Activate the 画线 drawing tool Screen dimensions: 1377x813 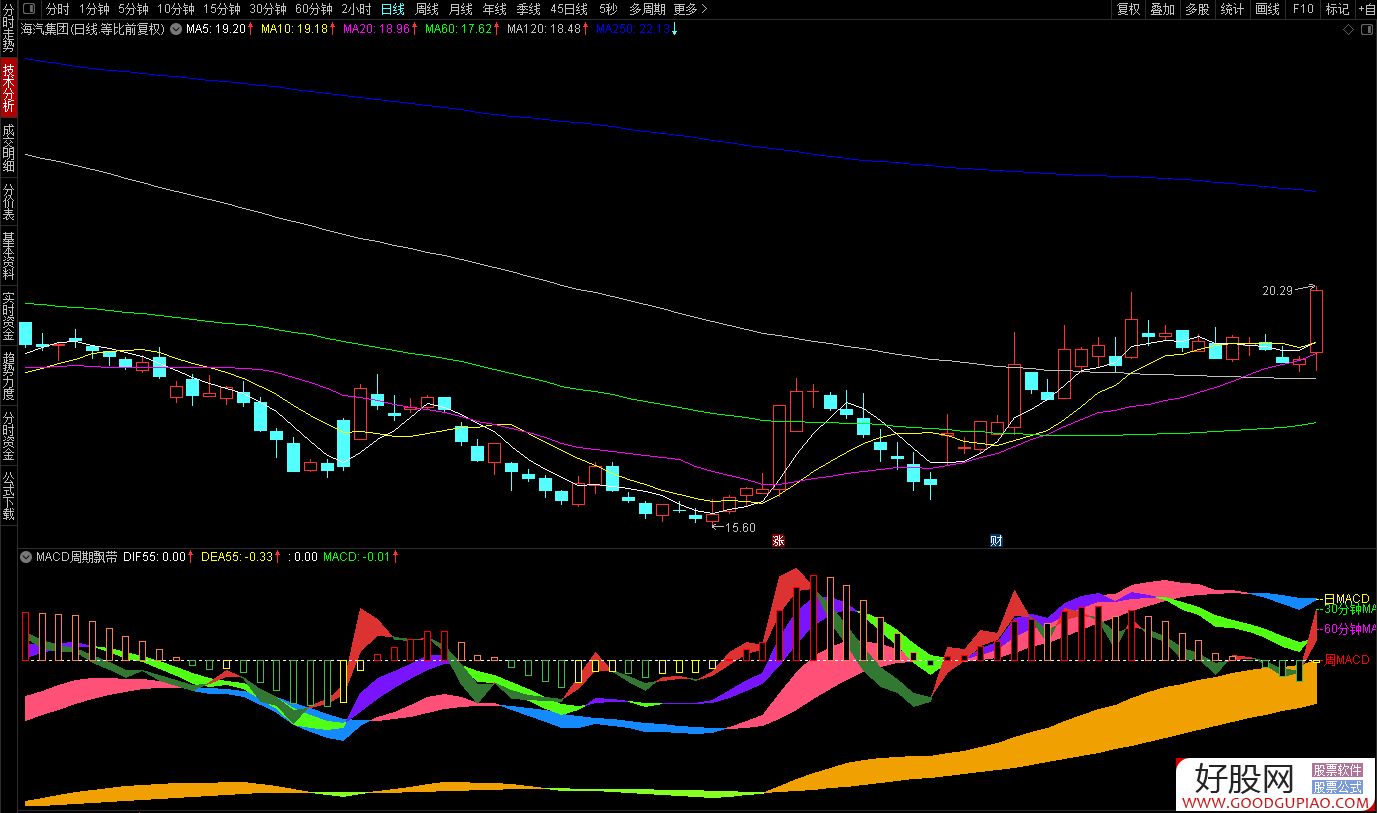[1267, 9]
